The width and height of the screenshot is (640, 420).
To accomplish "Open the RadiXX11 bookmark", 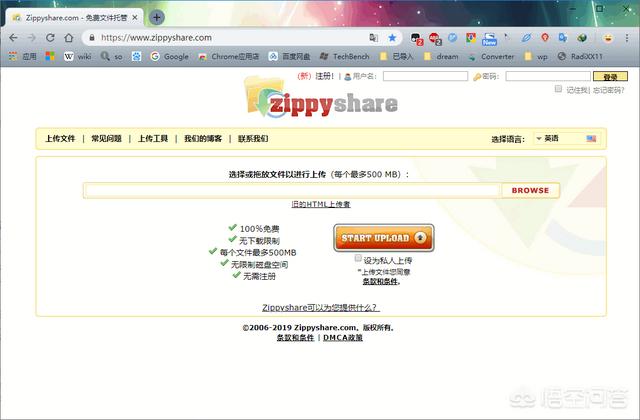I will point(580,56).
